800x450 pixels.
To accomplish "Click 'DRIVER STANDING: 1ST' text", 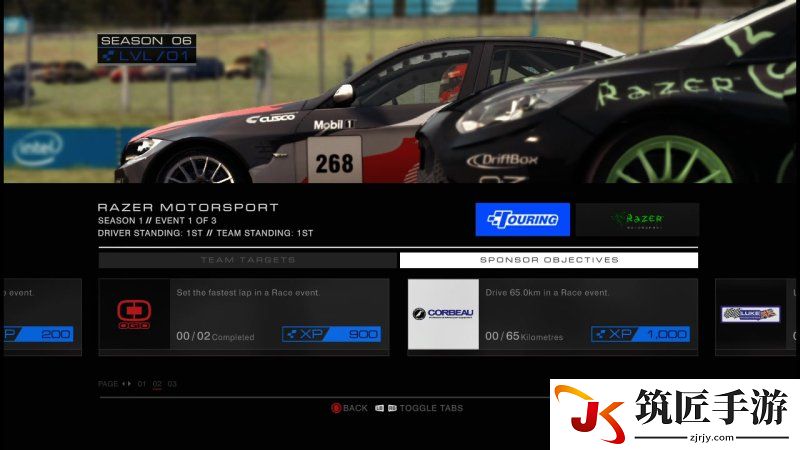I will click(150, 233).
